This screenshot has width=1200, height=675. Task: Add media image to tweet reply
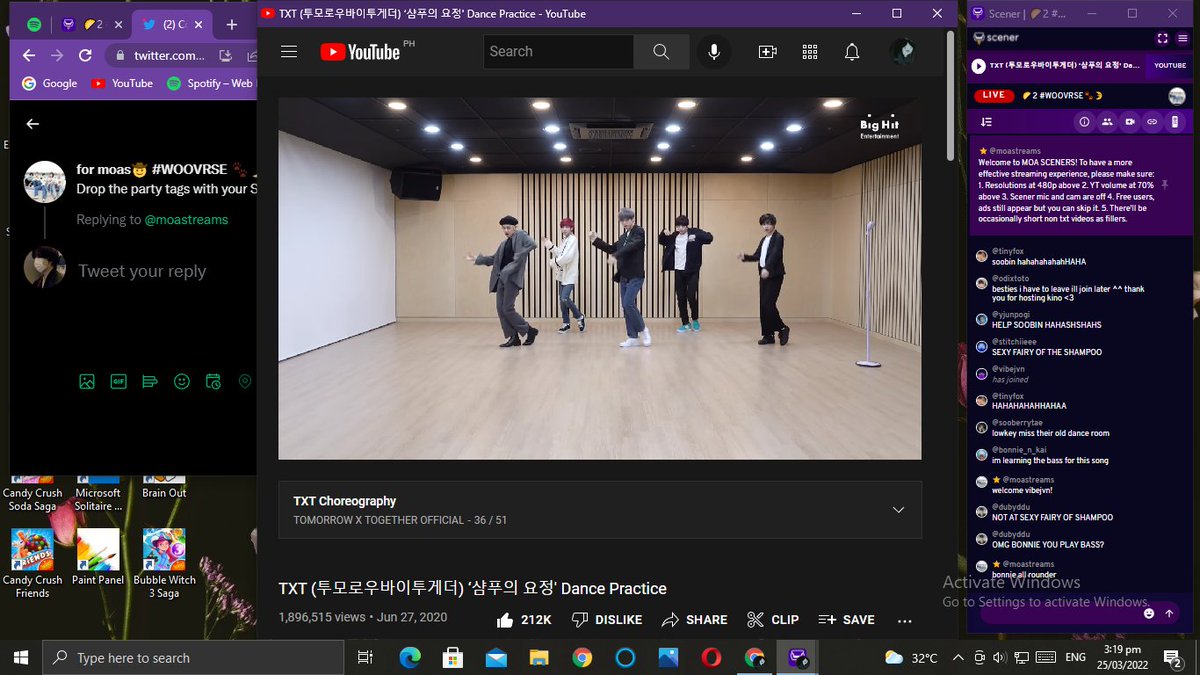pyautogui.click(x=87, y=381)
